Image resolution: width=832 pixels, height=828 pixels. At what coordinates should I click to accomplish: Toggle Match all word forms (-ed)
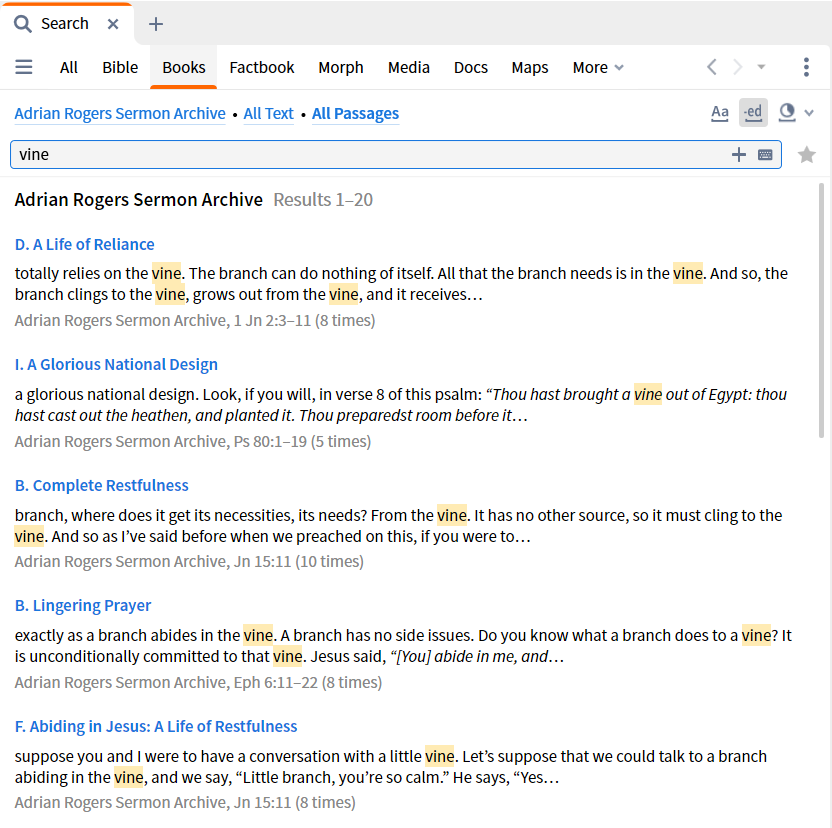point(753,113)
